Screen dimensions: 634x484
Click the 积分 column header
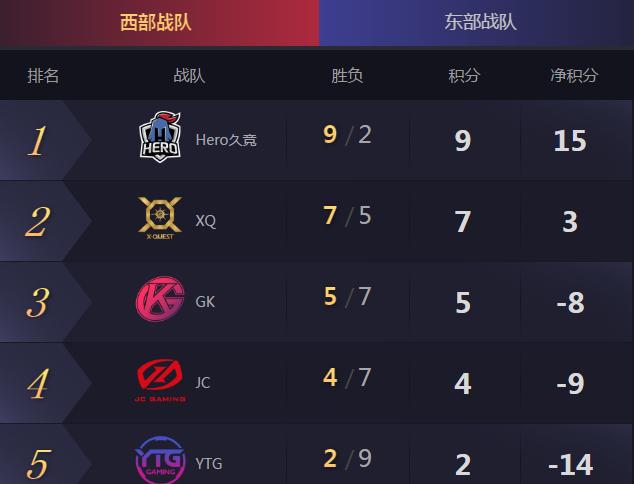(x=464, y=76)
